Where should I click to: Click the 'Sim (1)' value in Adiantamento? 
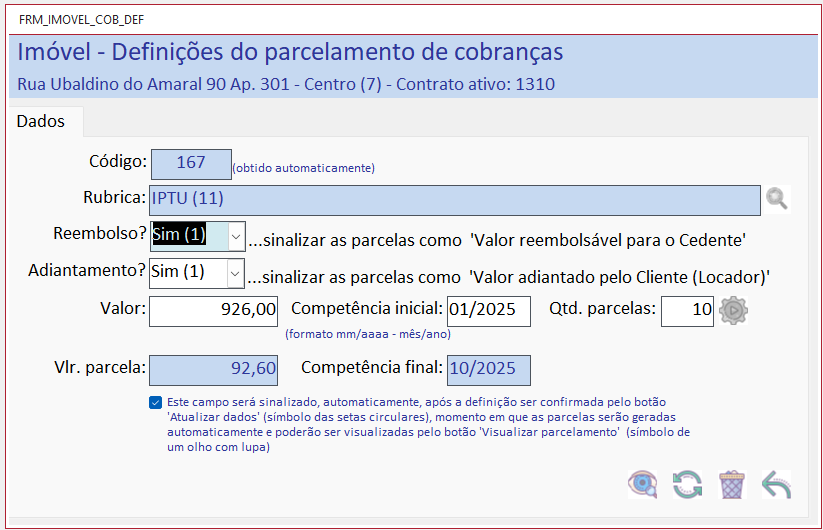tap(178, 271)
